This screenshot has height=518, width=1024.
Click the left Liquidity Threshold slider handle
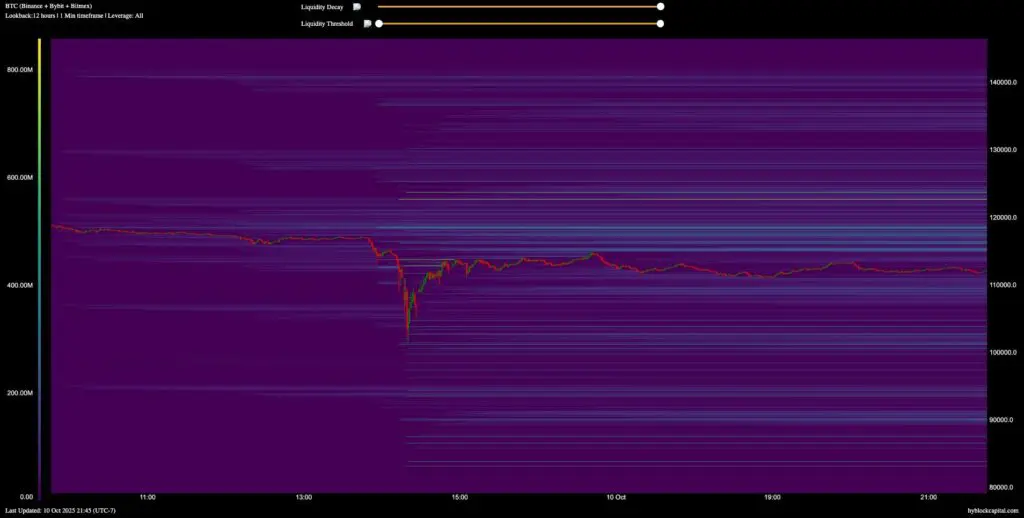point(378,23)
